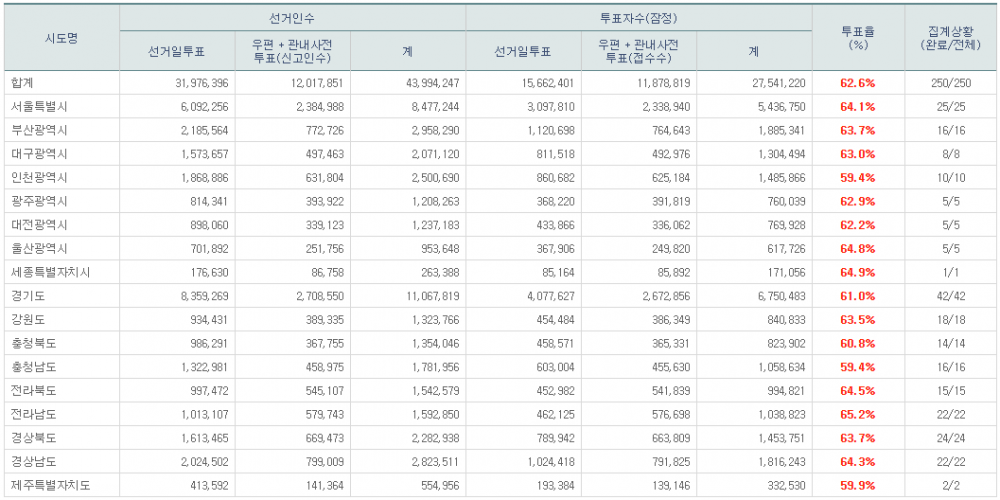Click 대구광역시 turnout value 63.0%
Screen dimensions: 1000x500
point(857,154)
